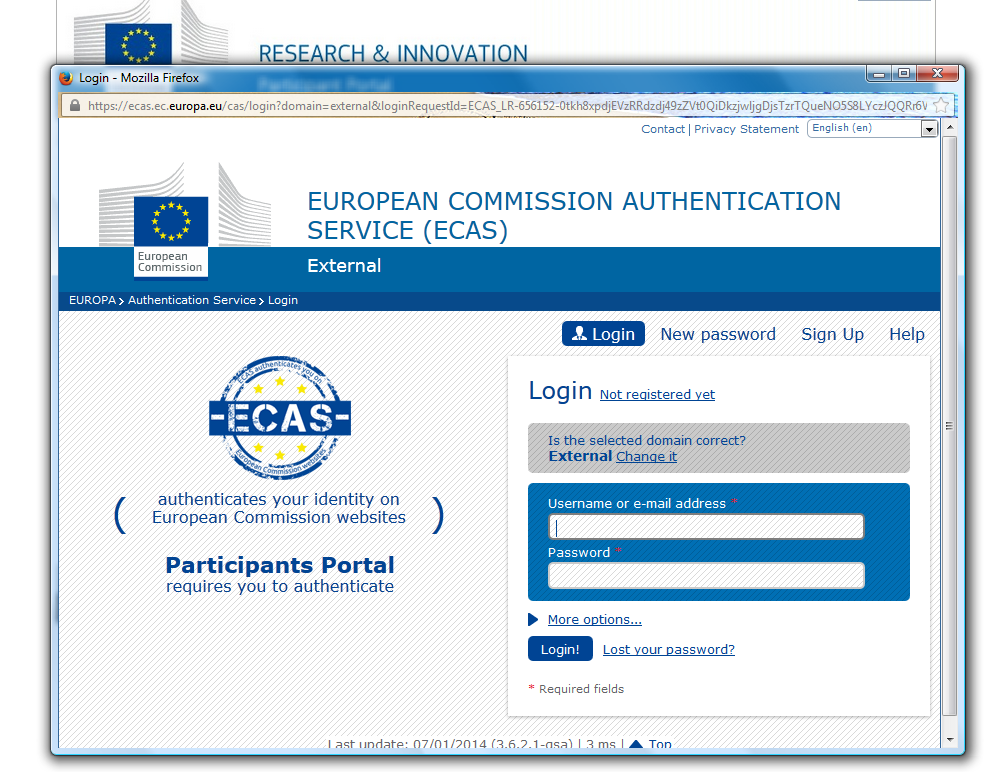Click the 'External' banner text
The height and width of the screenshot is (772, 990).
coord(344,266)
